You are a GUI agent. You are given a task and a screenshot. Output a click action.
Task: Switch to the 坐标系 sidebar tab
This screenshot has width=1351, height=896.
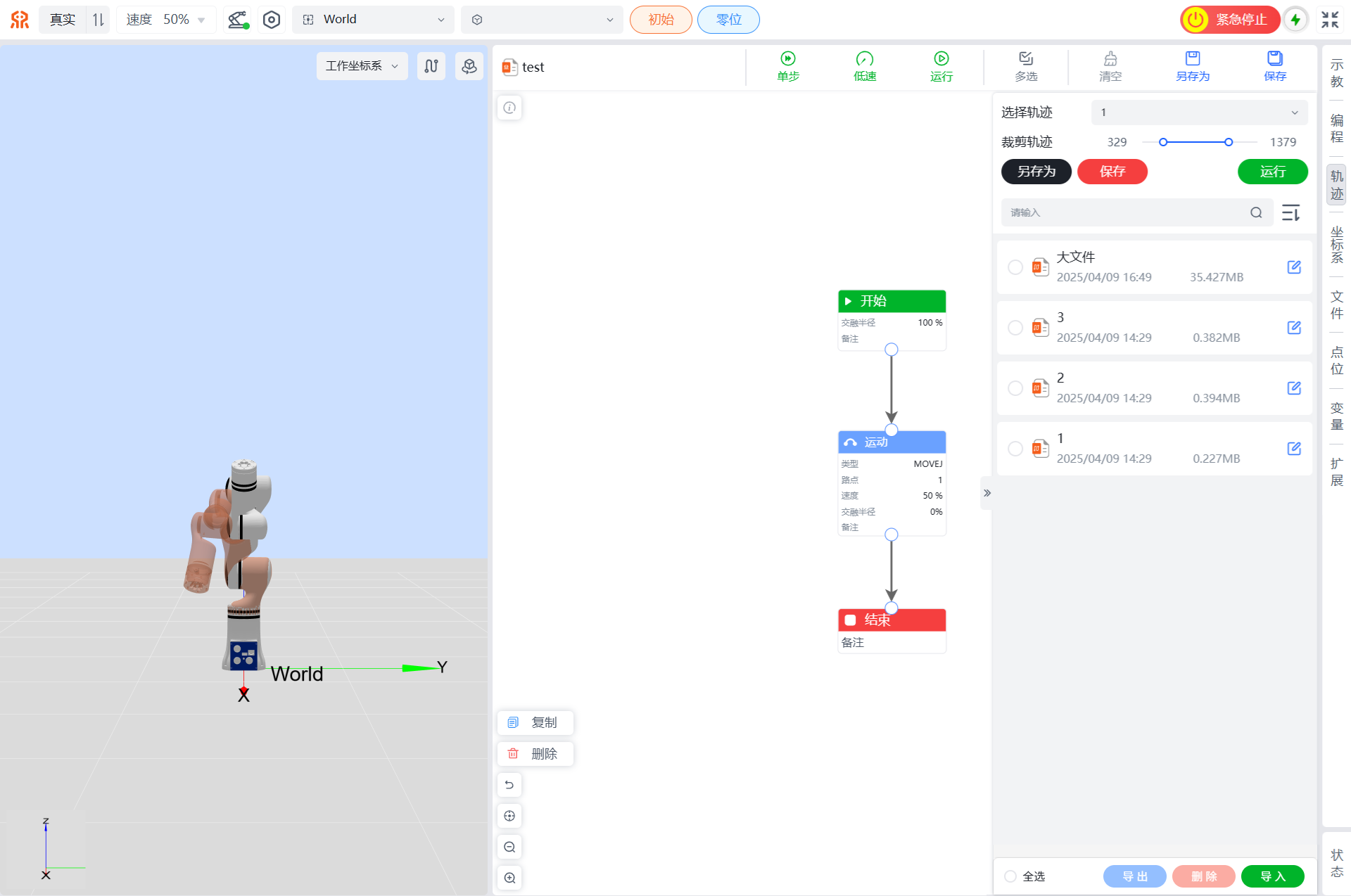coord(1336,244)
